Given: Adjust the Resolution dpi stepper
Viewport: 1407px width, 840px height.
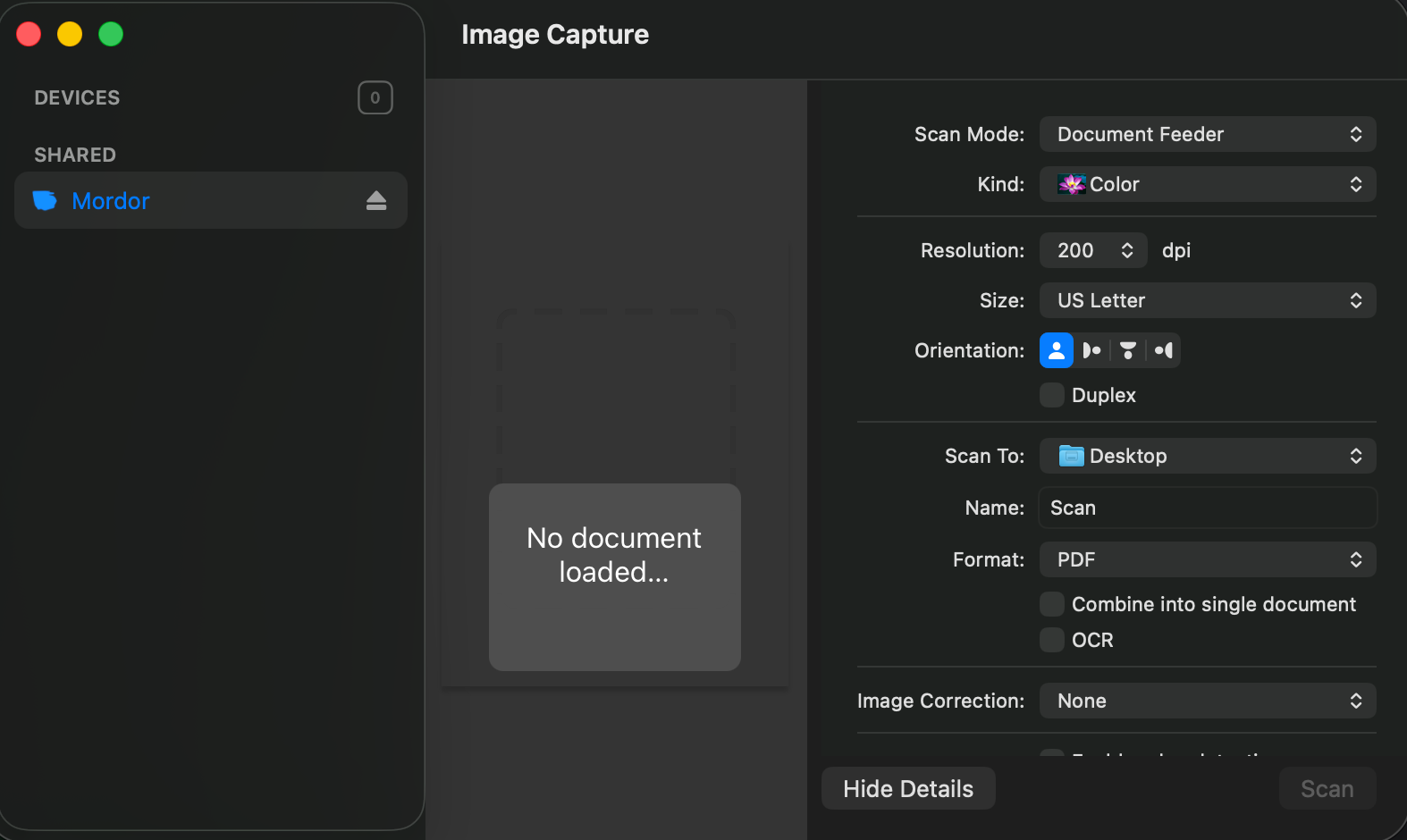Looking at the screenshot, I should (x=1126, y=250).
